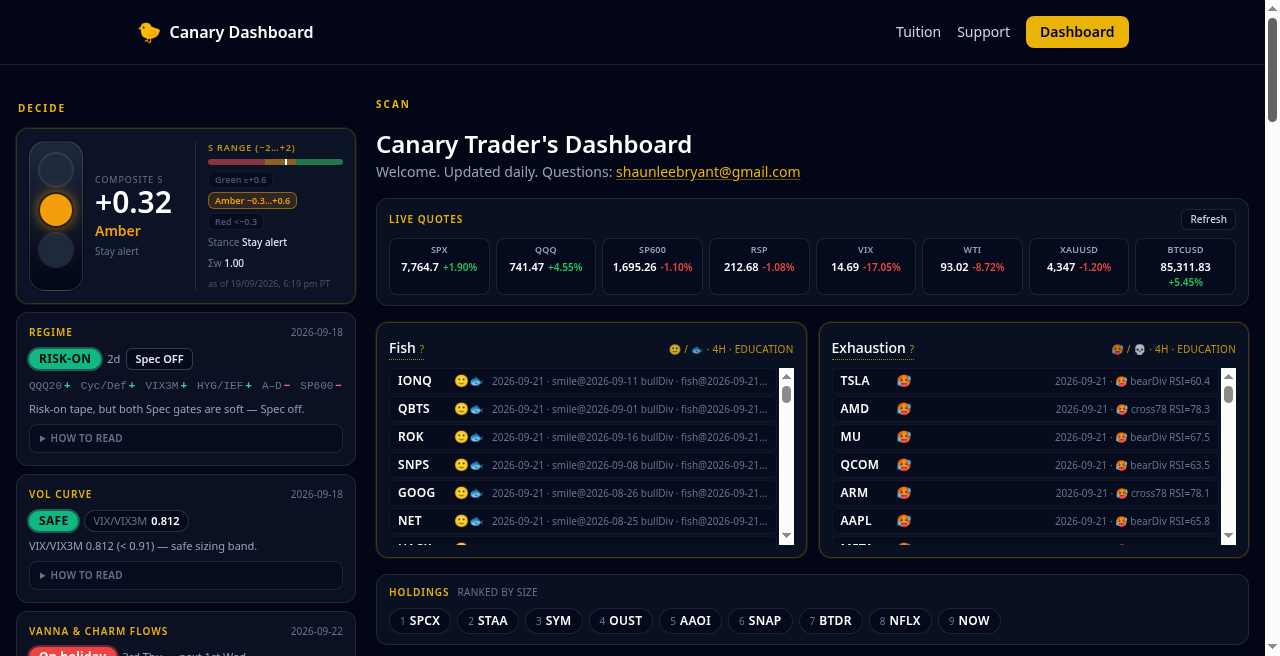Click QBTS row smile-fish emoji
1280x656 pixels.
pyautogui.click(x=469, y=409)
